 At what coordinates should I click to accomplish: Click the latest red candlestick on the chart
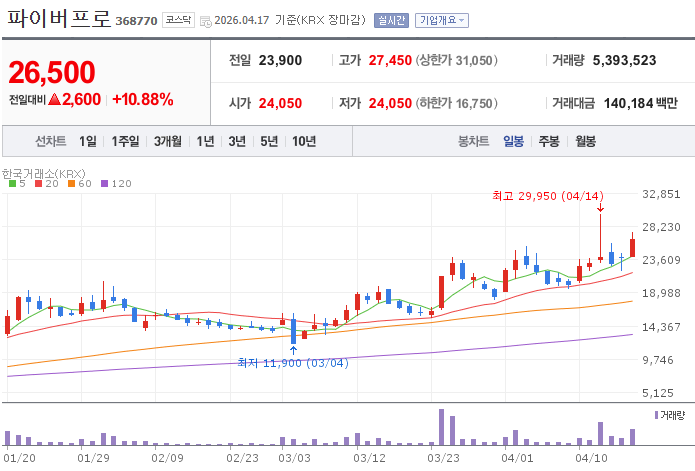[x=633, y=247]
